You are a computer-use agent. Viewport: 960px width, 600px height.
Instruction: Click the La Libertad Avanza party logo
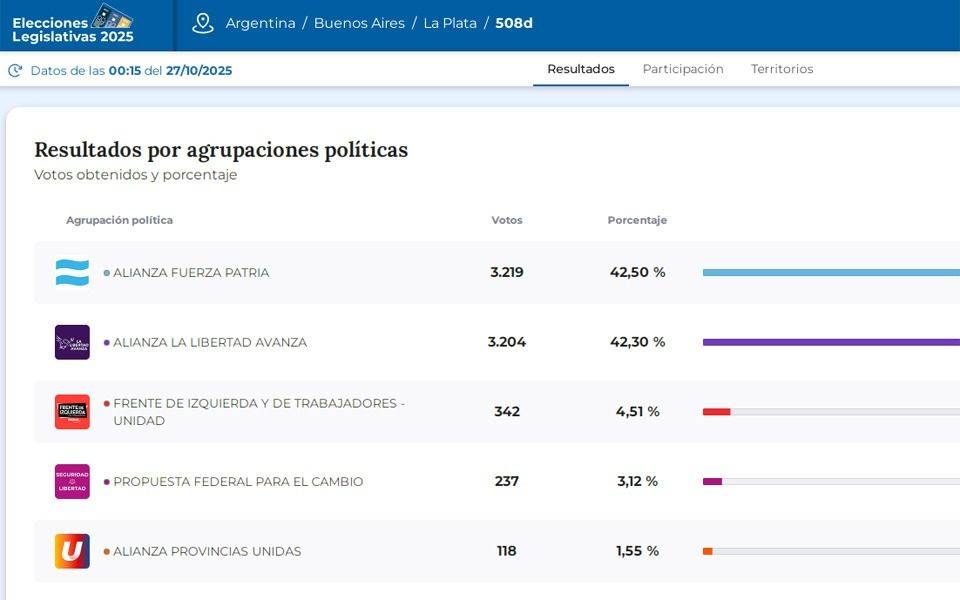coord(72,342)
